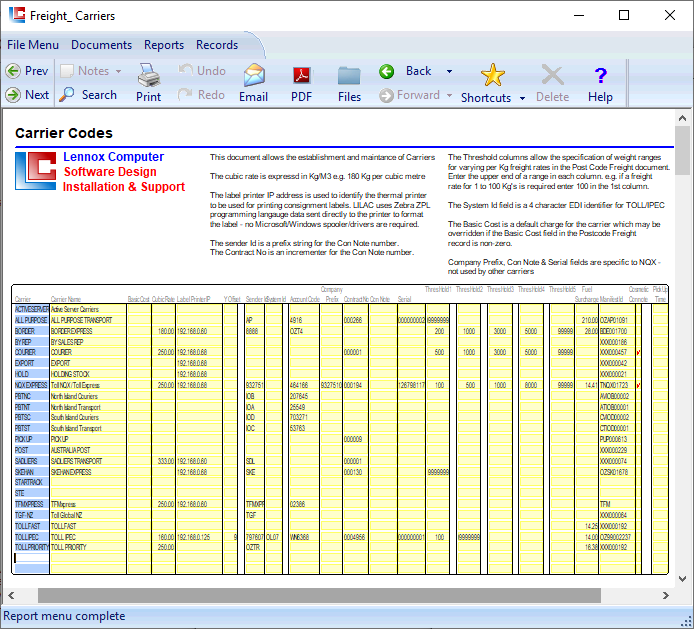Toggle the red check mark in COURIER row
694x629 pixels.
(638, 353)
